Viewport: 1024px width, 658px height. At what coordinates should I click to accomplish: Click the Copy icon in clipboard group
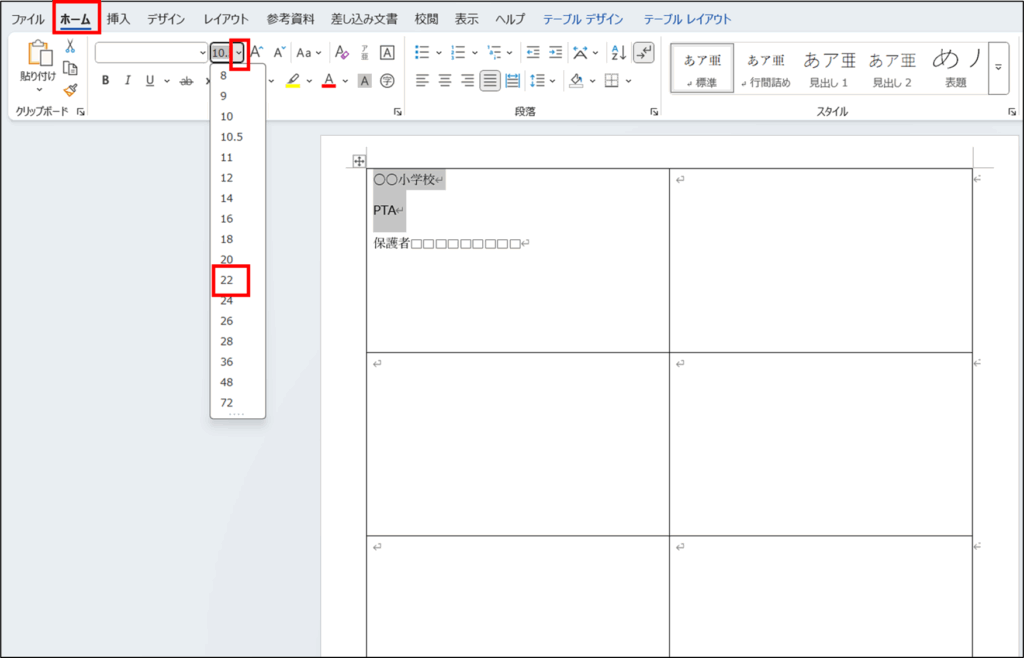point(70,69)
